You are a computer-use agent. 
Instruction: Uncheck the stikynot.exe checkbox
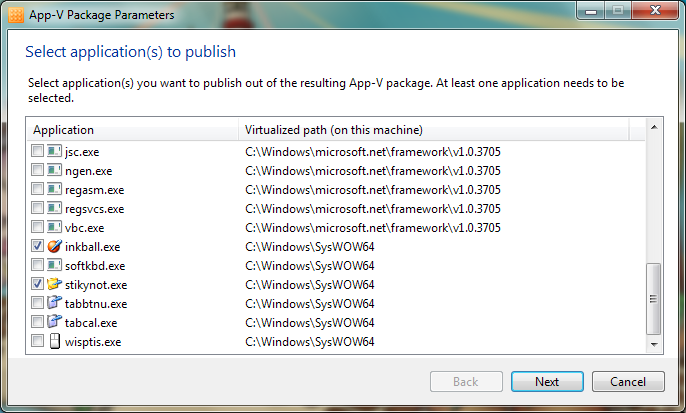tap(38, 284)
